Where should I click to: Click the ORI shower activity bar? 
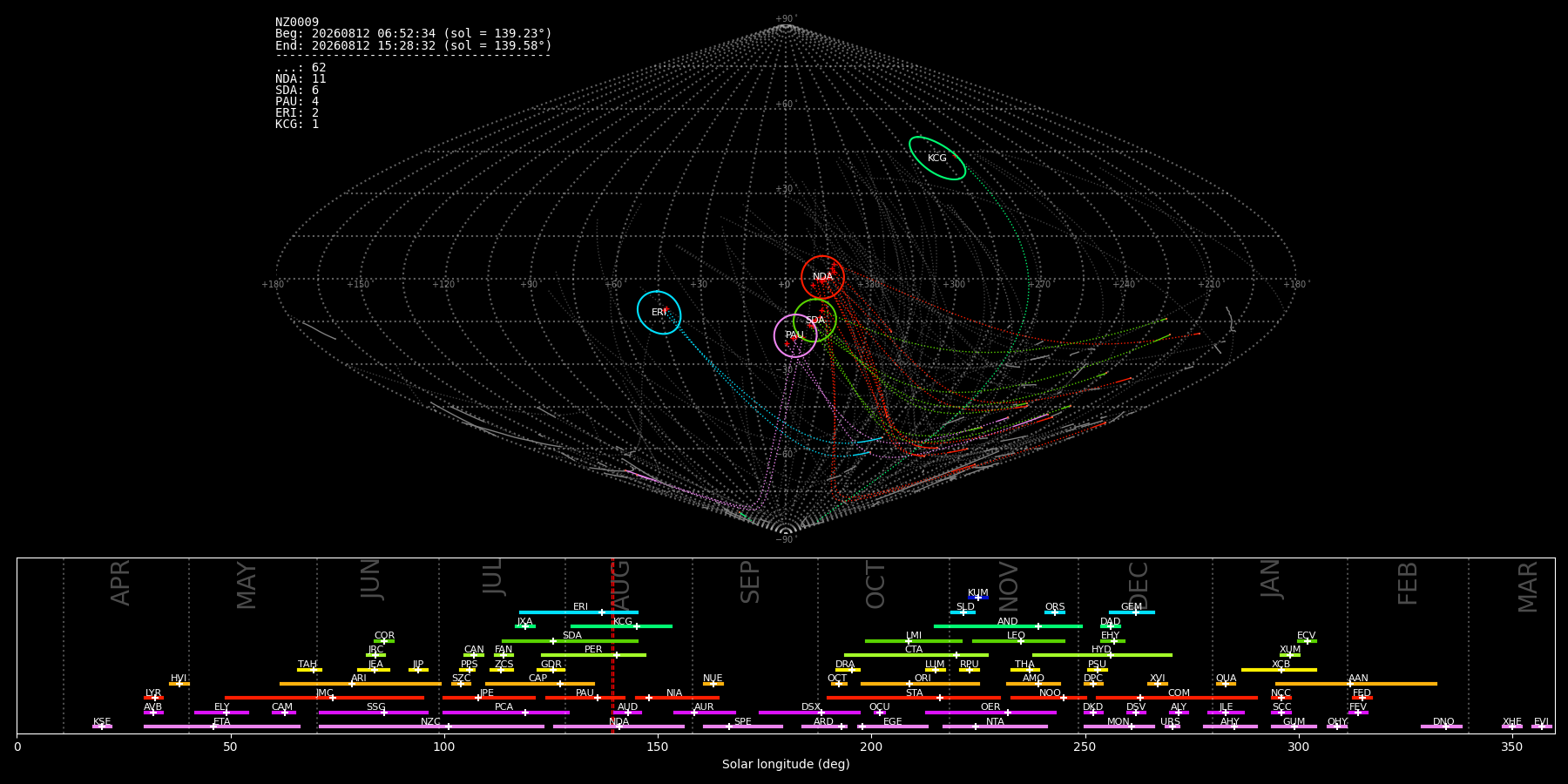pos(920,684)
